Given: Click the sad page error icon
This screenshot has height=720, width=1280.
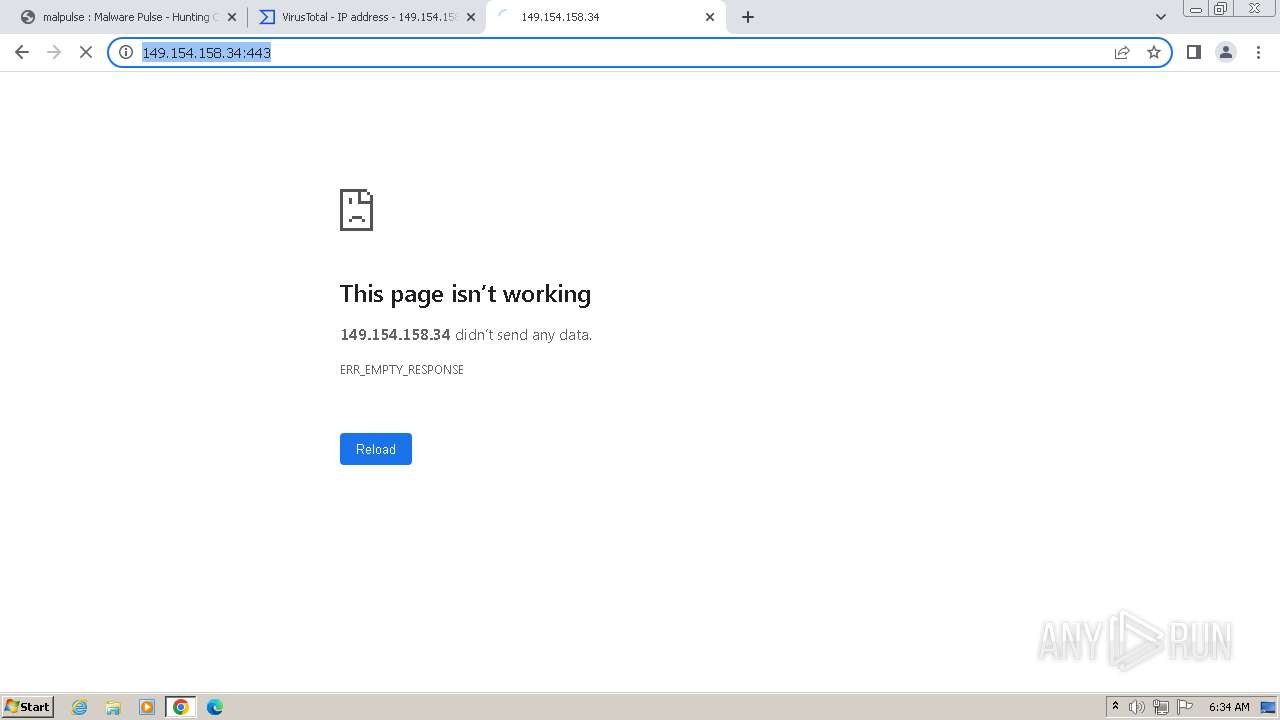Looking at the screenshot, I should (x=356, y=210).
